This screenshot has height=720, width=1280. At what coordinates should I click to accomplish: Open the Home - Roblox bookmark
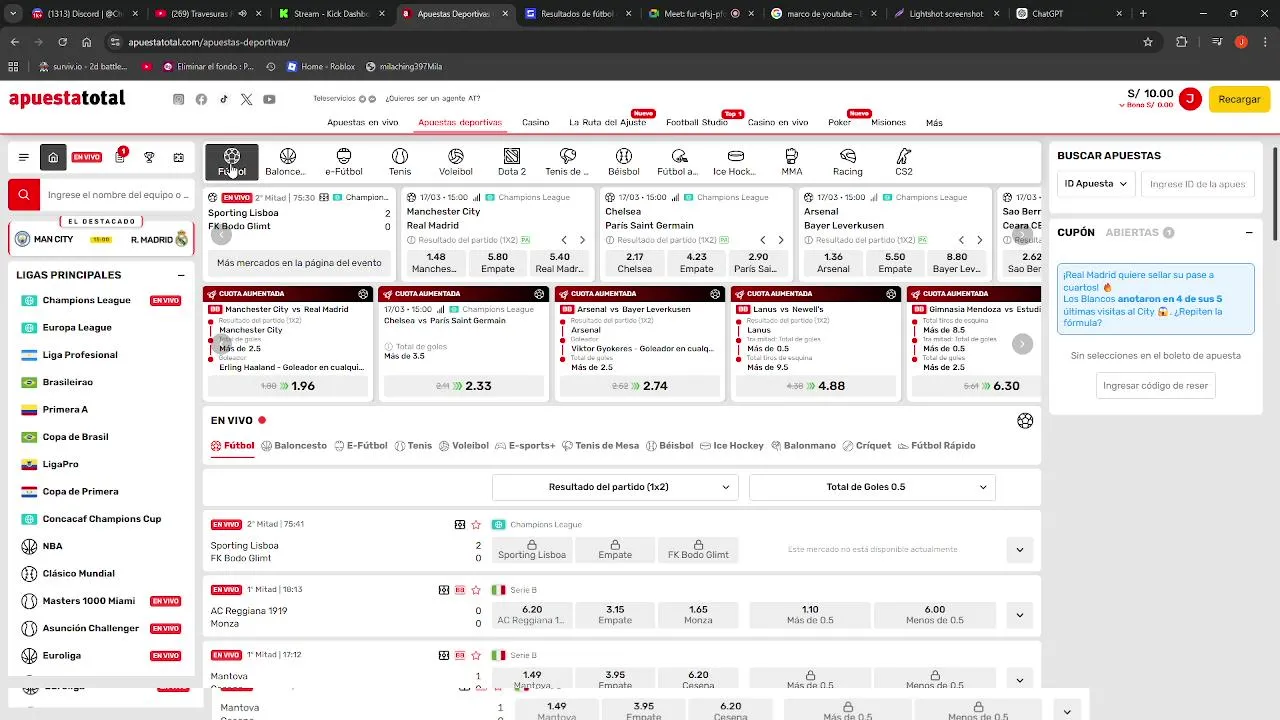click(x=320, y=67)
